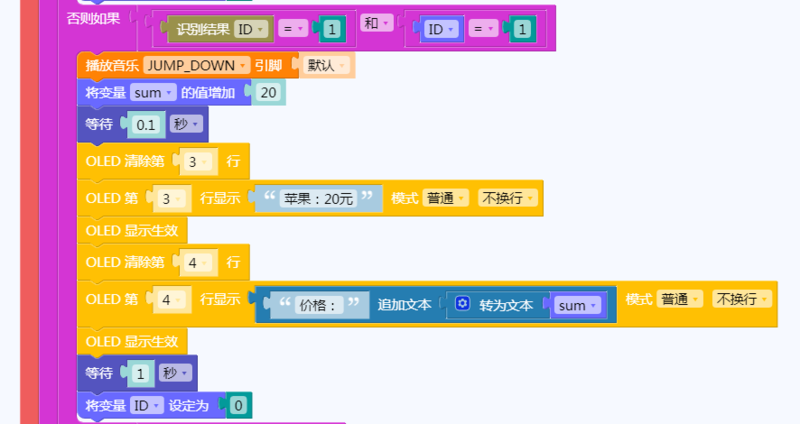800x424 pixels.
Task: Open 不换行 dropdown on the 价格 row
Action: pos(741,299)
